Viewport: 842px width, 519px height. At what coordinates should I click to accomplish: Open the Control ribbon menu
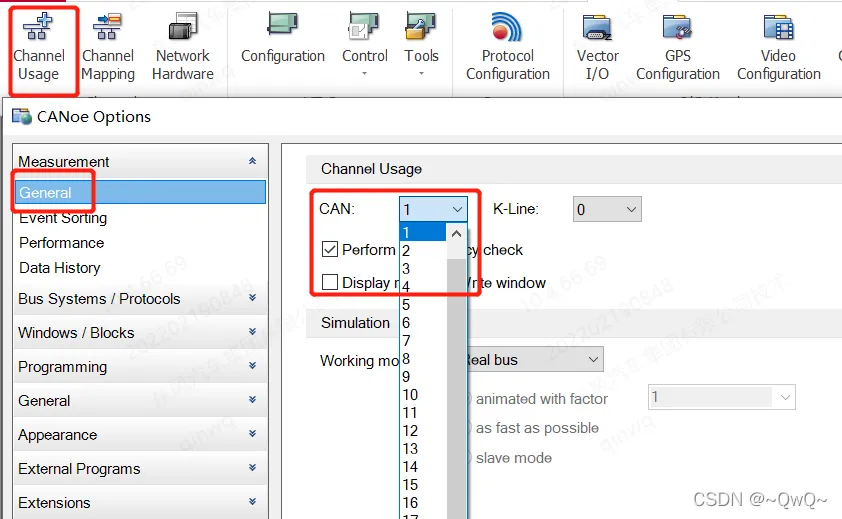[364, 45]
